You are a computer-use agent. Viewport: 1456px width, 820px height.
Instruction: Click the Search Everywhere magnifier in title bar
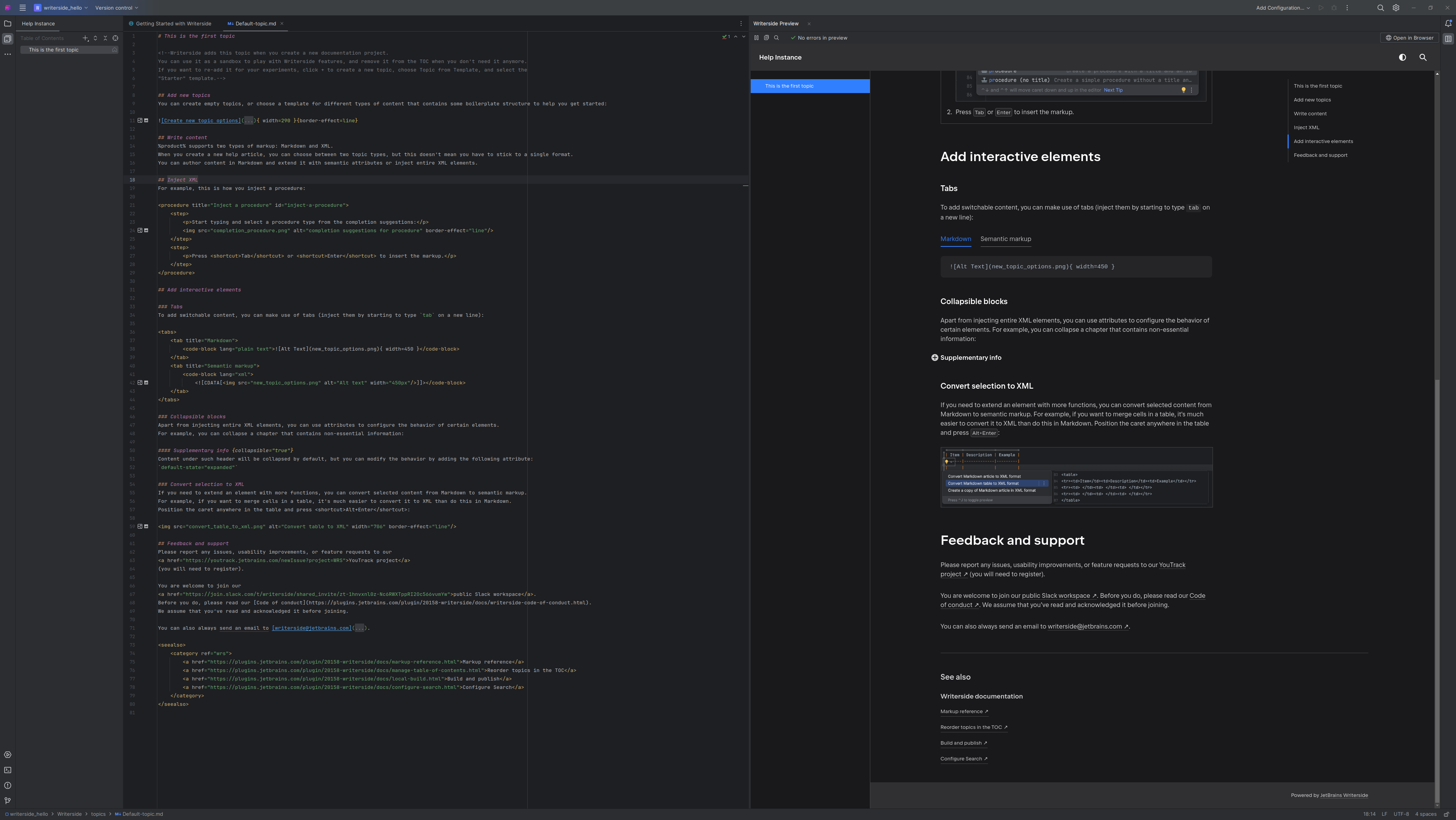pyautogui.click(x=1380, y=8)
